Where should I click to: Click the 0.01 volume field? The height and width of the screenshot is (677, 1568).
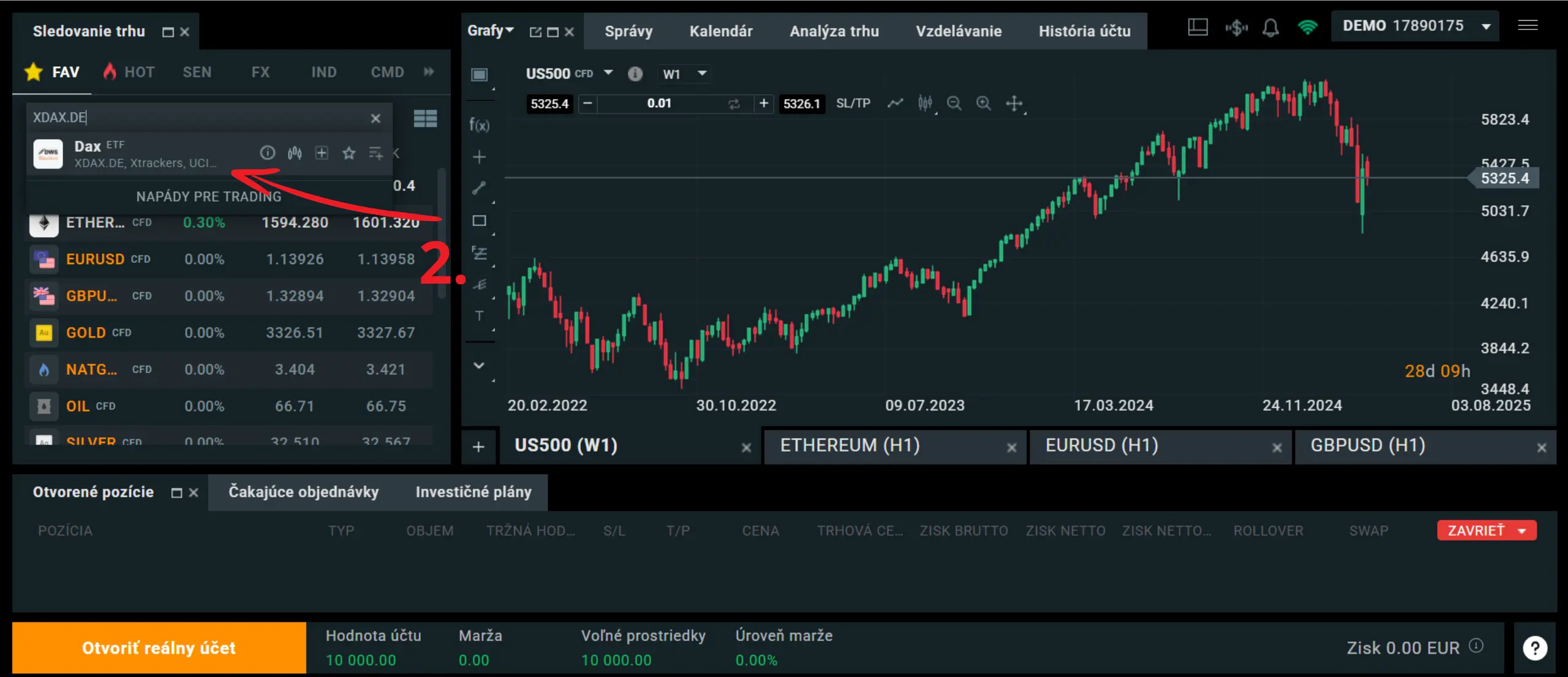[660, 104]
